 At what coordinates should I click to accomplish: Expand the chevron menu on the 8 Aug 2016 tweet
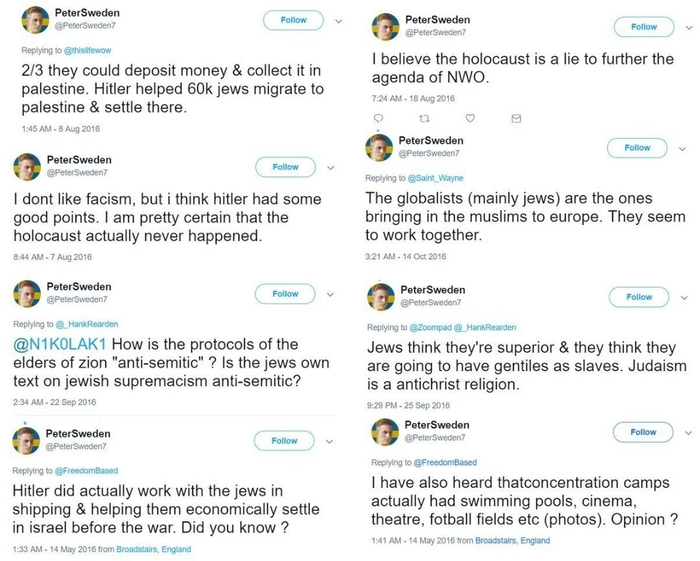339,20
